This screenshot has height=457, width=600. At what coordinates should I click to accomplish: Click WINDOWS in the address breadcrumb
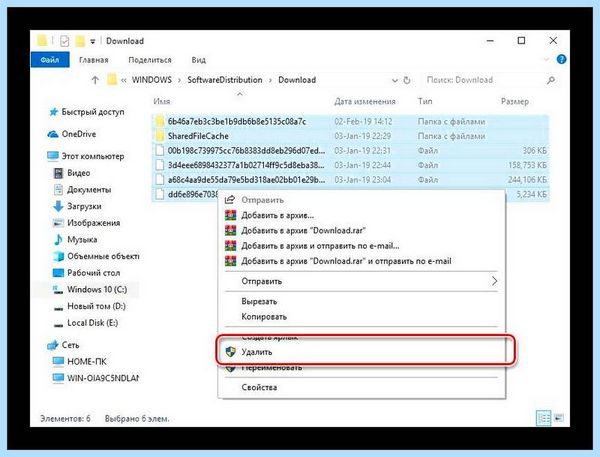pos(152,80)
